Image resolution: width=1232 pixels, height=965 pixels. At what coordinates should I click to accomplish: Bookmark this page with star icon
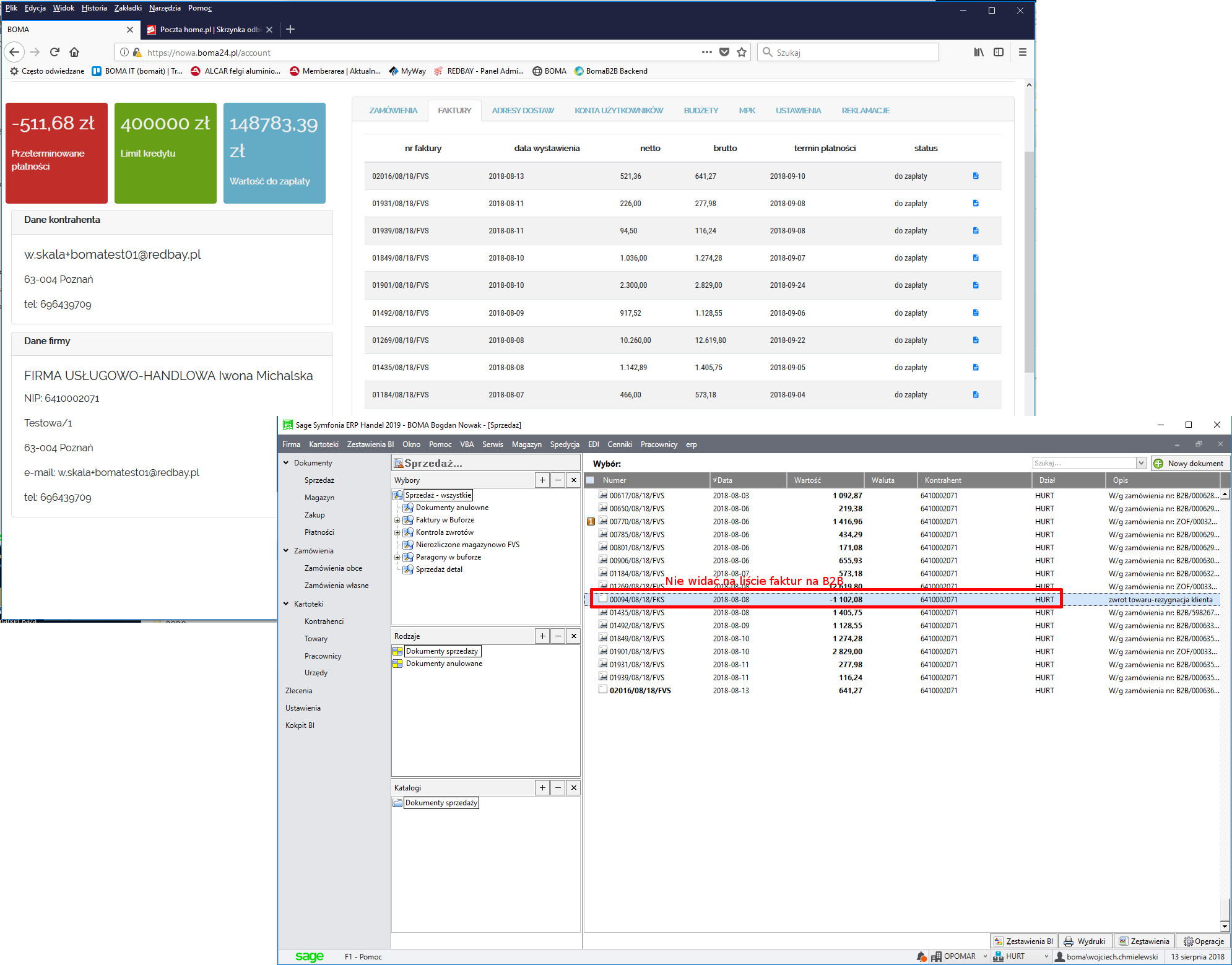coord(742,52)
